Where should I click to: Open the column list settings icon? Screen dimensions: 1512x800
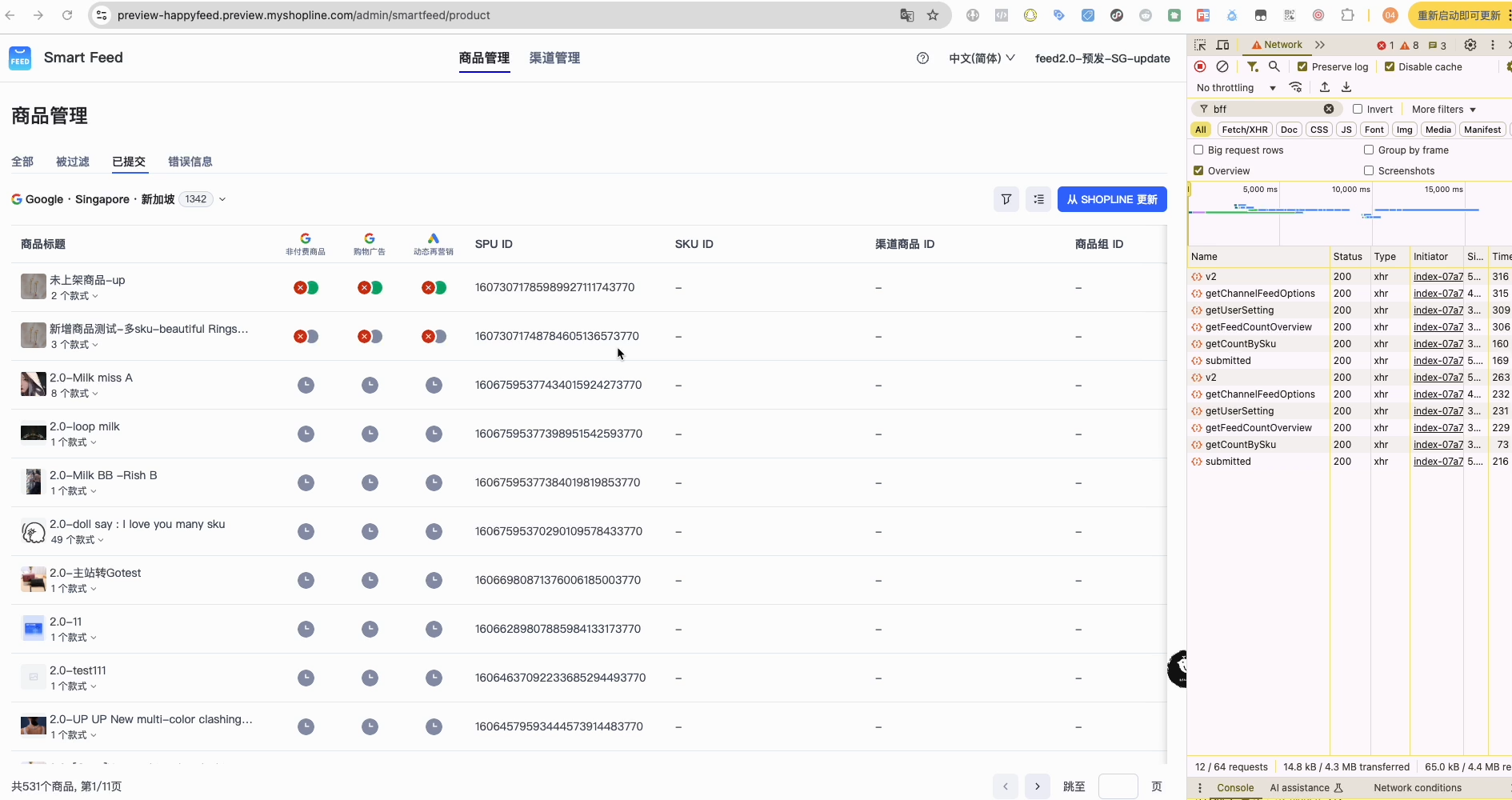point(1038,199)
